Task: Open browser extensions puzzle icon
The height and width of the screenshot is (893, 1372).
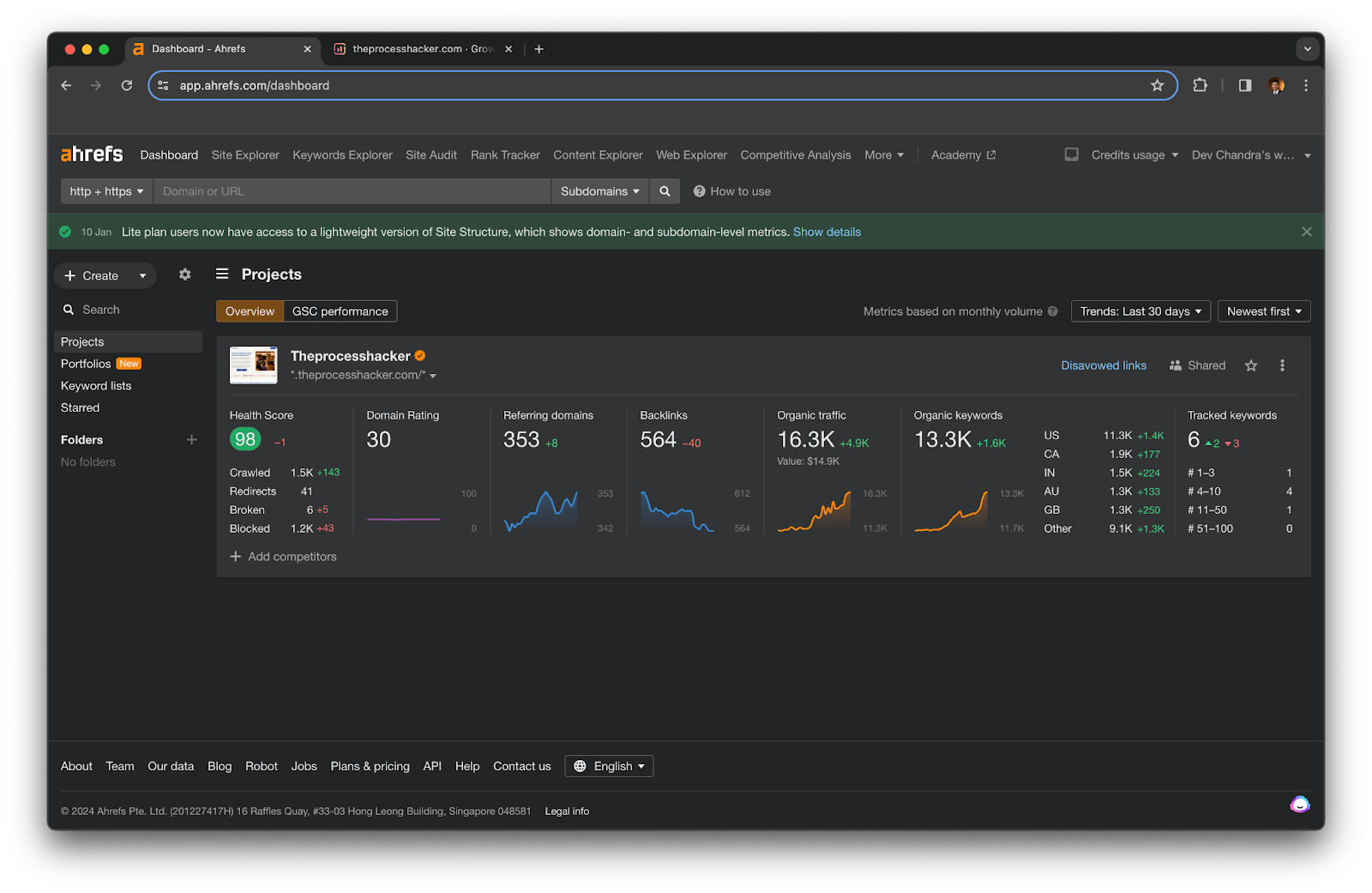Action: [x=1200, y=85]
